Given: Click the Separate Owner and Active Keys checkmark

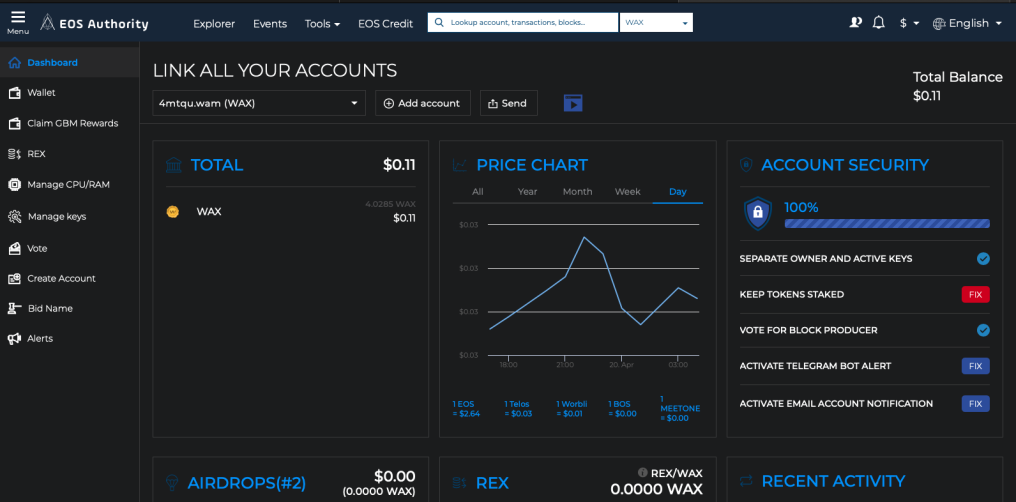Looking at the screenshot, I should coord(983,258).
